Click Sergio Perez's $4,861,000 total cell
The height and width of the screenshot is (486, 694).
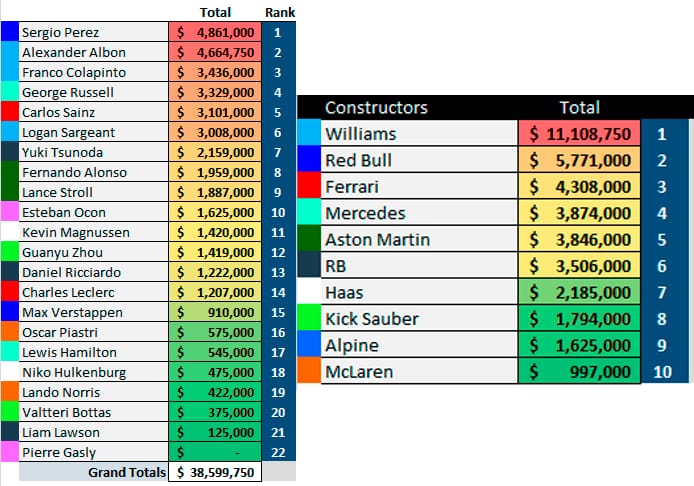[x=216, y=32]
